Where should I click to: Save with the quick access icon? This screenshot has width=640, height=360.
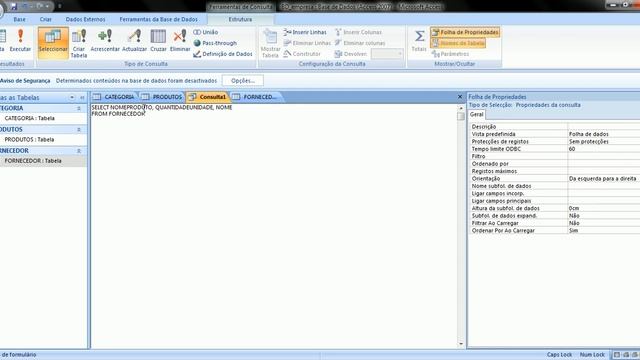(x=14, y=6)
